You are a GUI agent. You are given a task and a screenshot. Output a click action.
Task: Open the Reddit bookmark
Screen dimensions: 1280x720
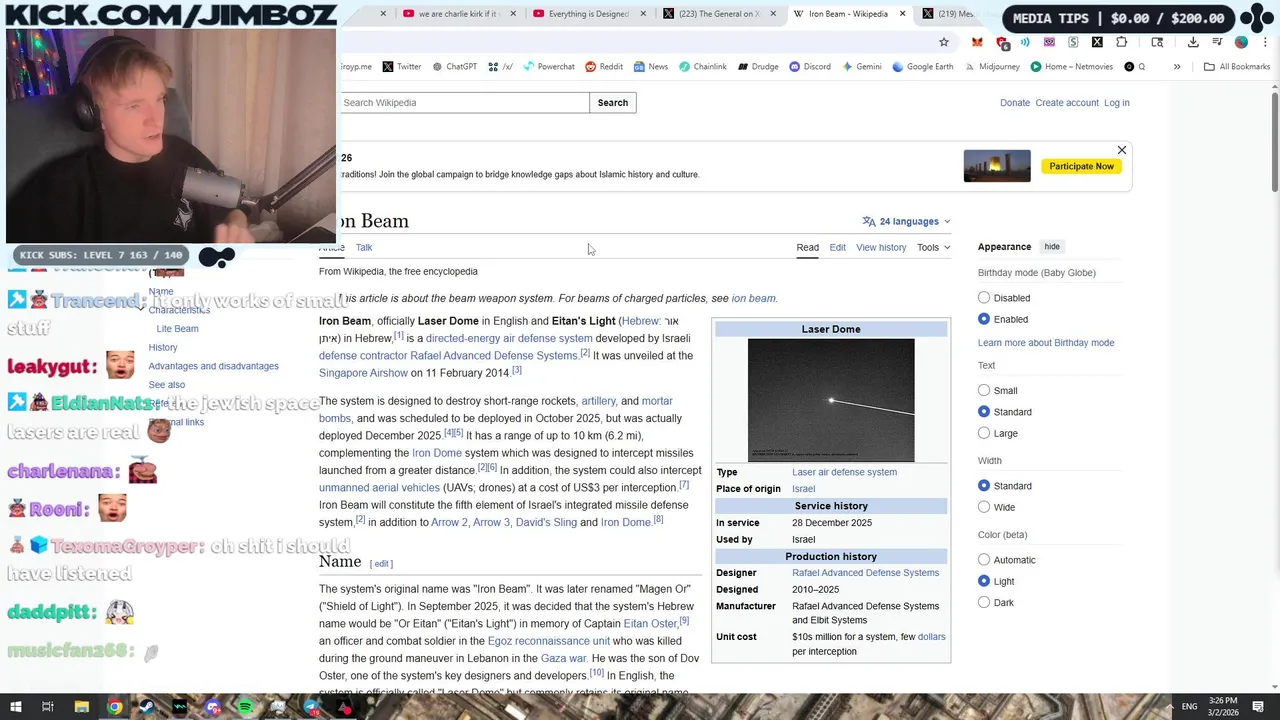tap(604, 67)
